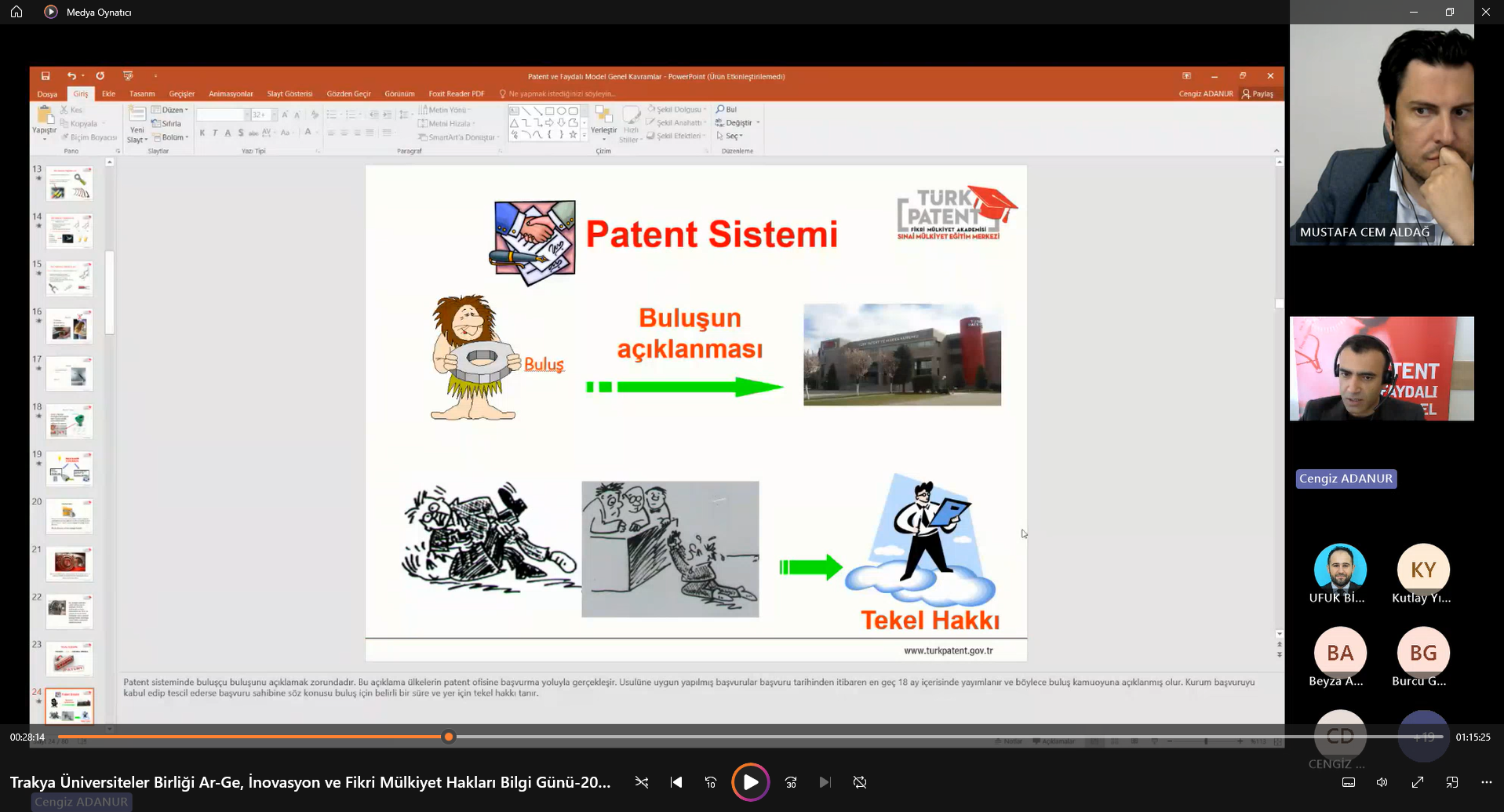The image size is (1504, 812).
Task: Enter fullscreen with the expand arrows icon
Action: 1418,782
